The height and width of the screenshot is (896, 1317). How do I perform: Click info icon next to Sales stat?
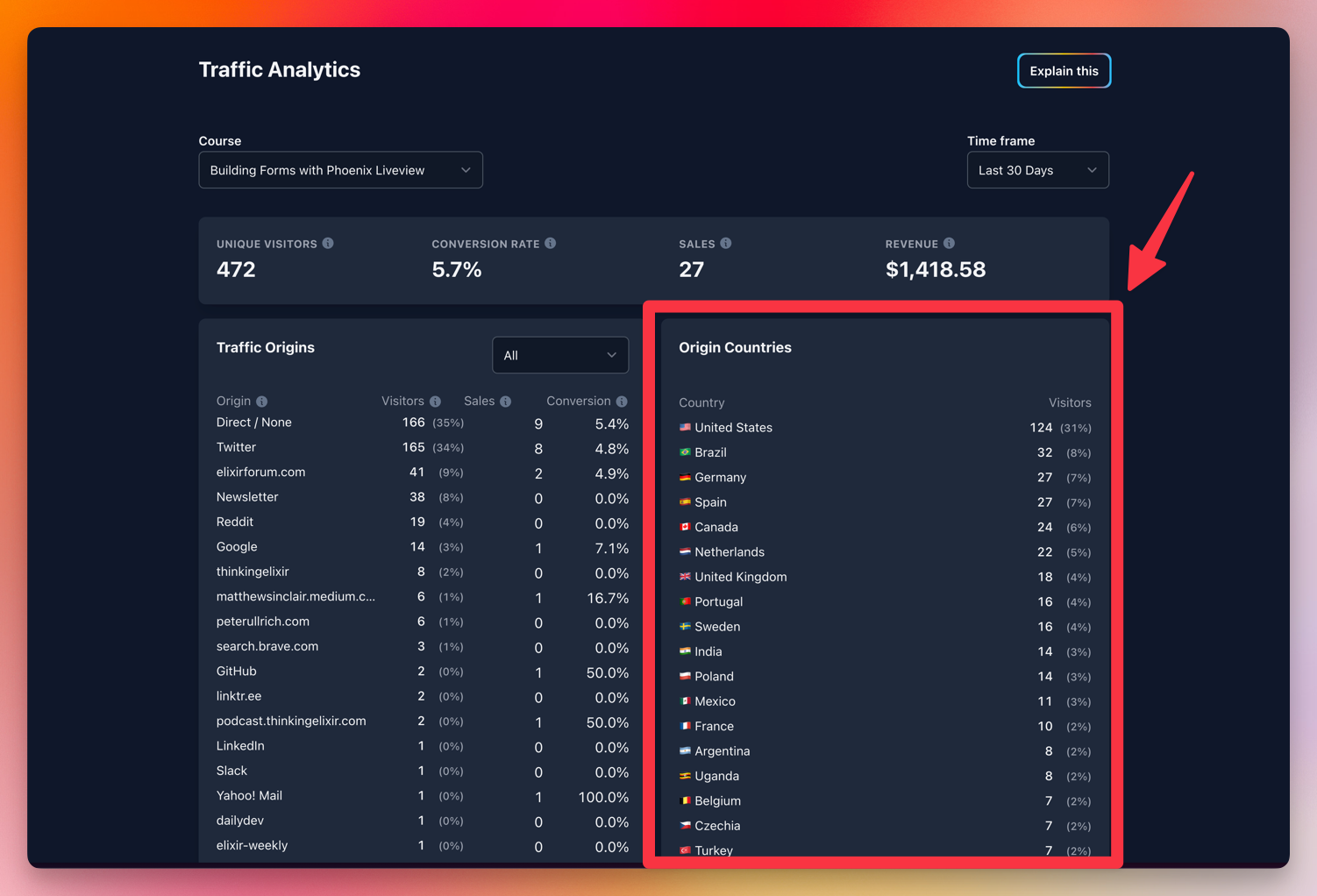point(726,244)
